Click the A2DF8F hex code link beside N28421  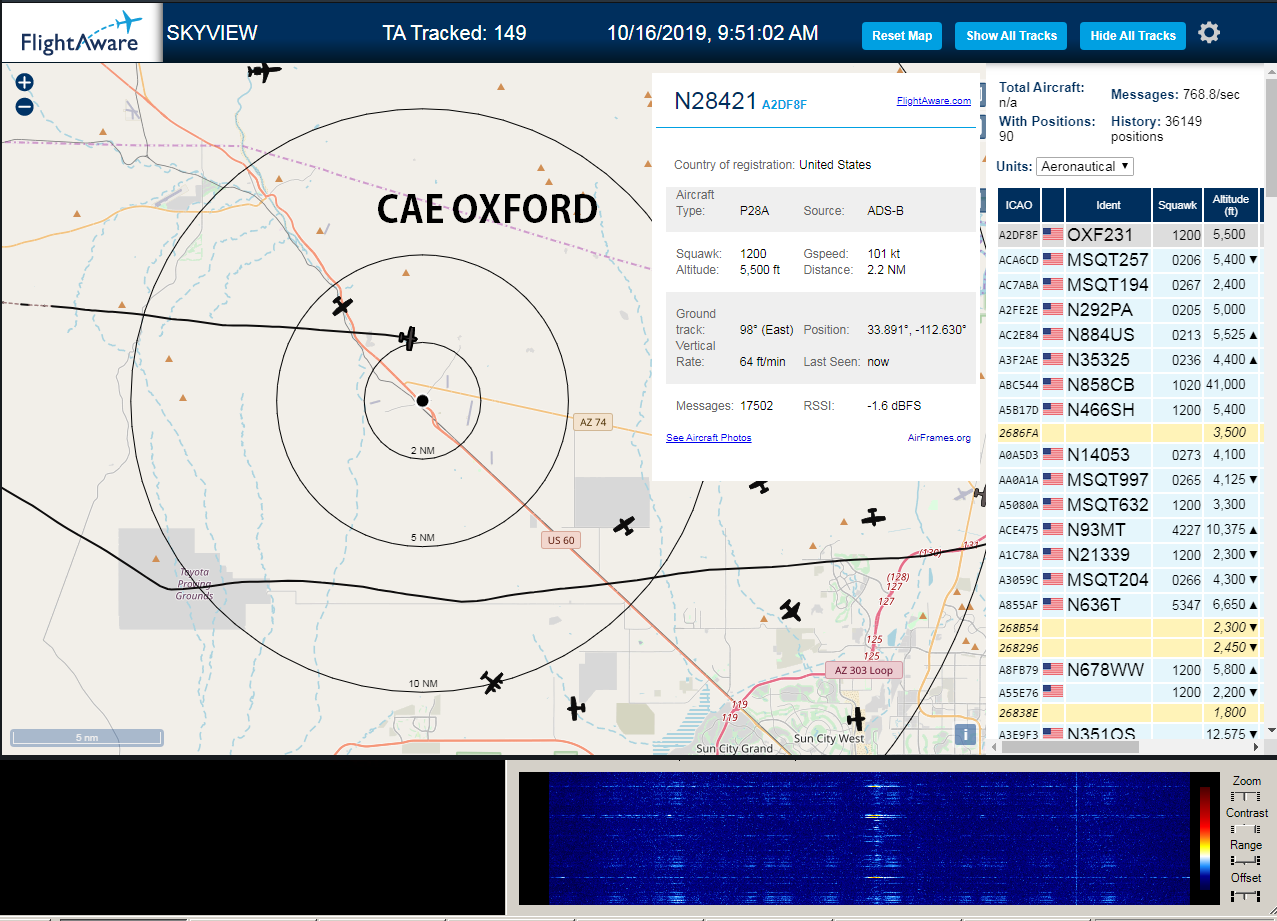(784, 104)
